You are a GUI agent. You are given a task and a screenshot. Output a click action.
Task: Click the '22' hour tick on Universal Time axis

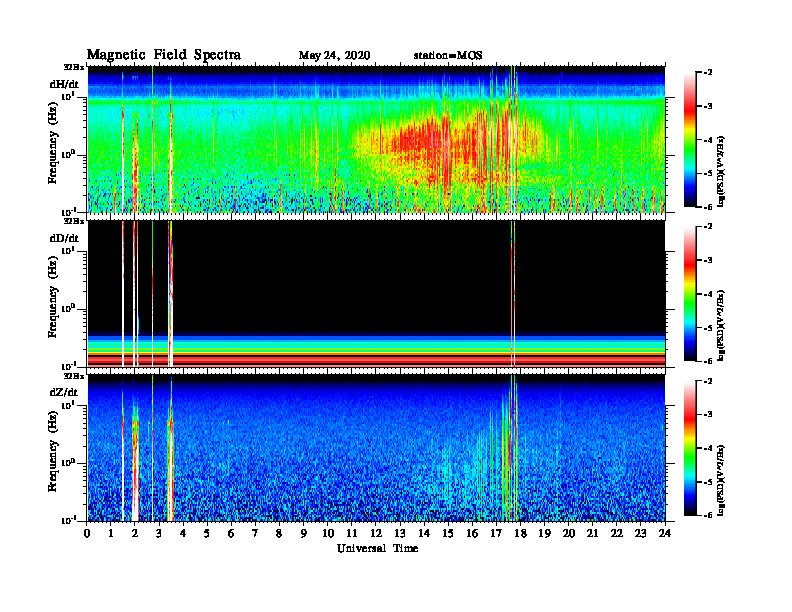pyautogui.click(x=617, y=533)
